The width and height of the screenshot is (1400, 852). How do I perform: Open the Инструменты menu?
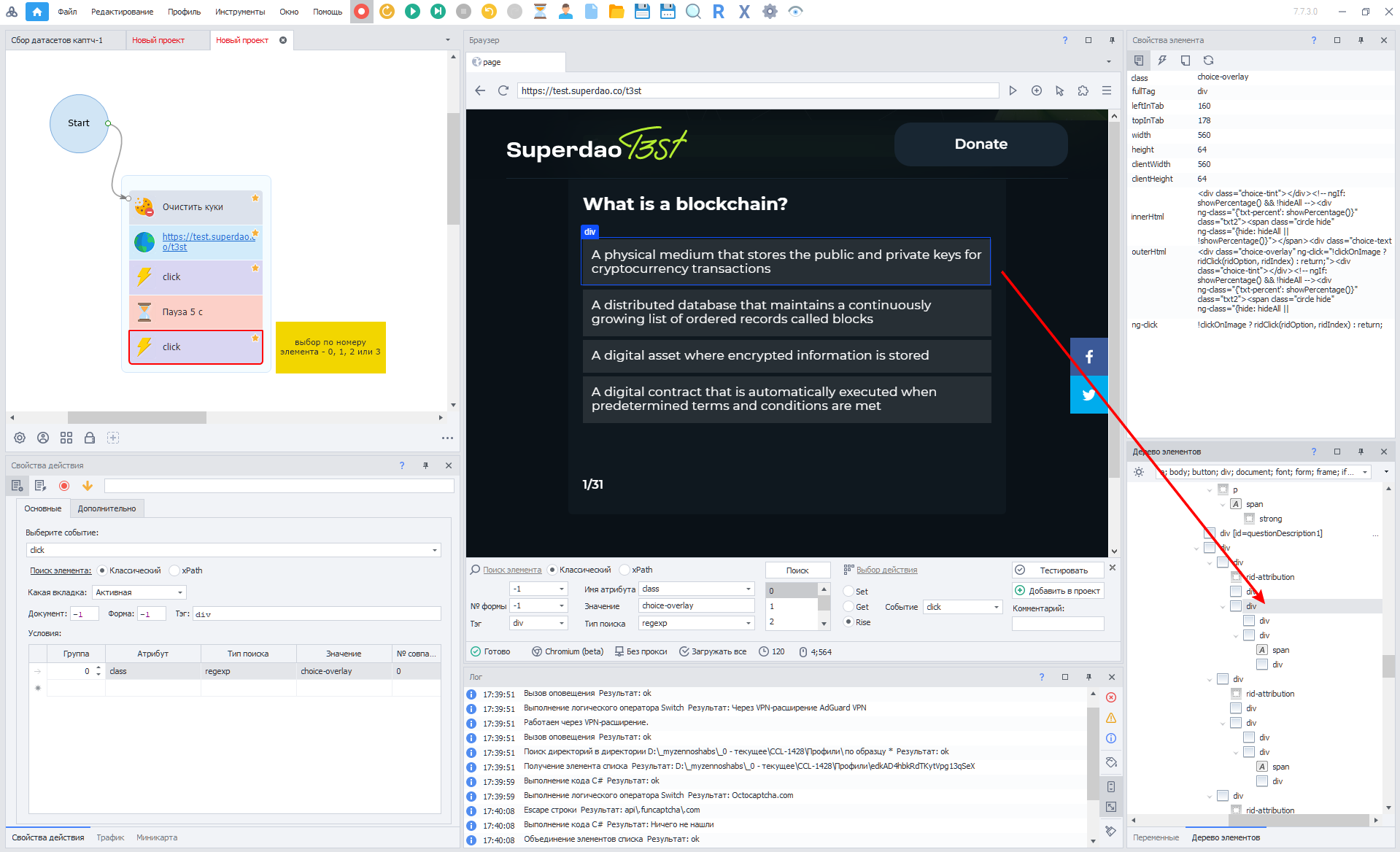(x=240, y=12)
